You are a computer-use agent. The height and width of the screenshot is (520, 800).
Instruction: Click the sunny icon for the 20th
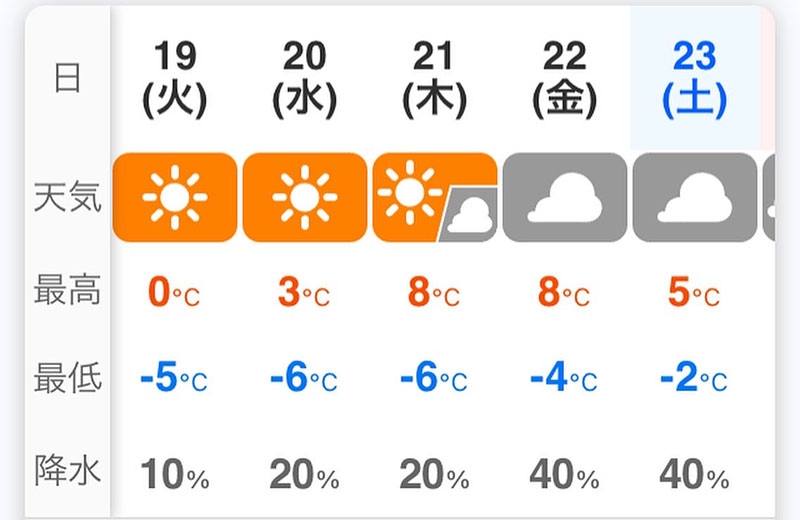305,197
